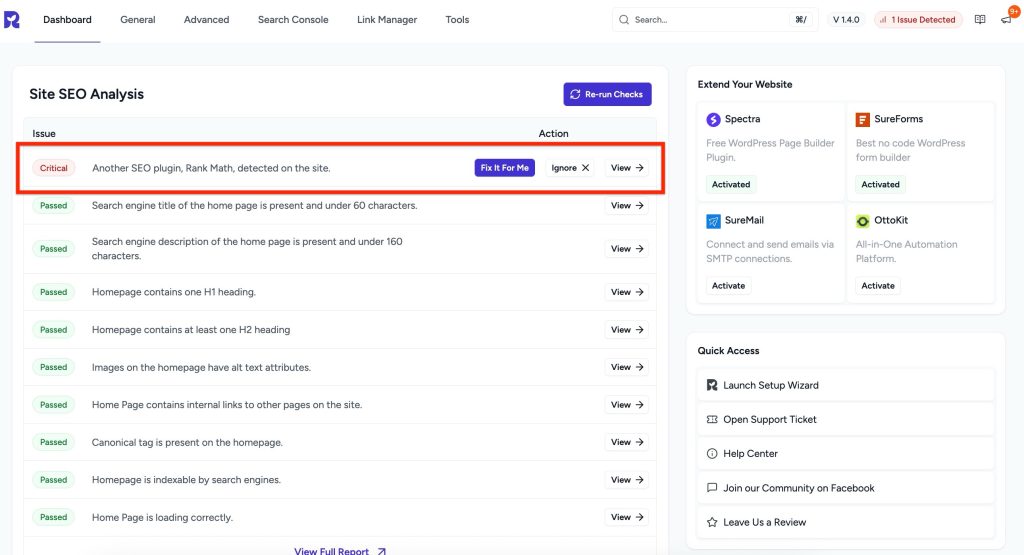Image resolution: width=1024 pixels, height=555 pixels.
Task: View details for the H1 heading check
Action: click(x=627, y=292)
